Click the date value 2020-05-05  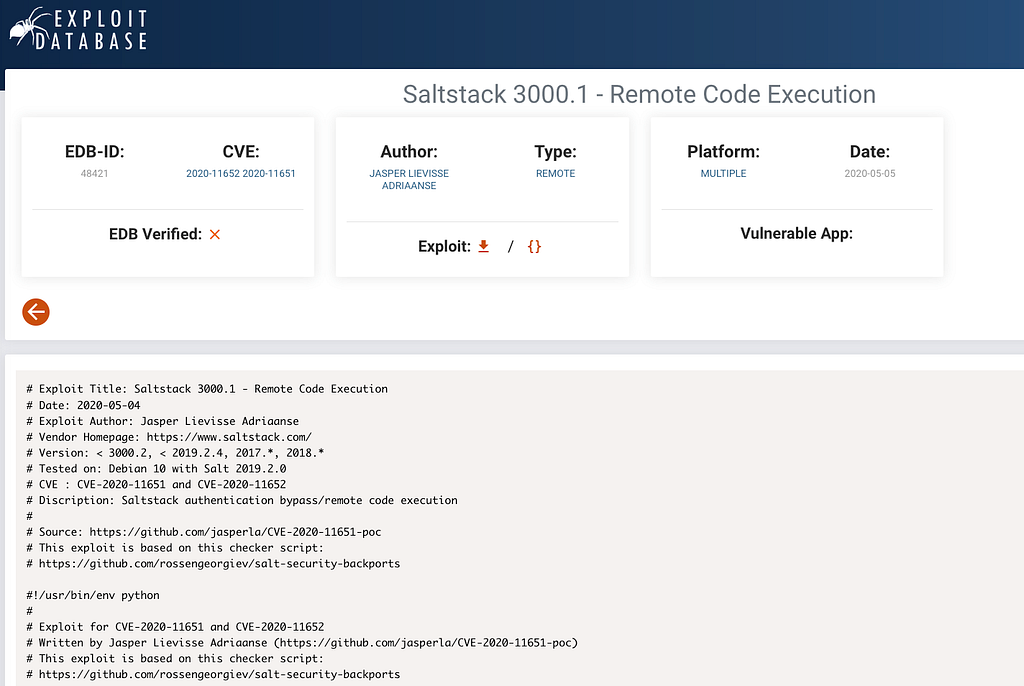click(870, 173)
